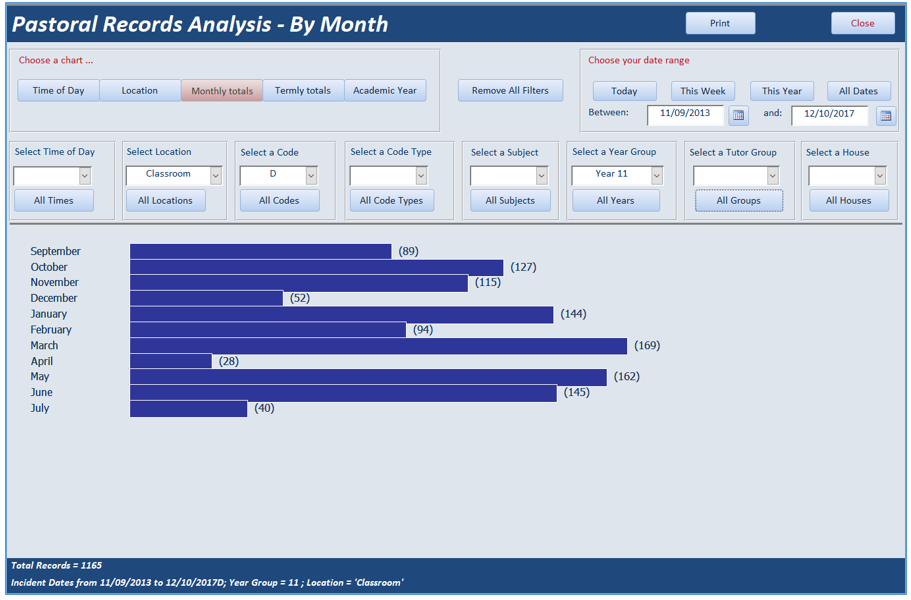The image size is (911, 600).
Task: Open calendar picker for end date
Action: [885, 116]
